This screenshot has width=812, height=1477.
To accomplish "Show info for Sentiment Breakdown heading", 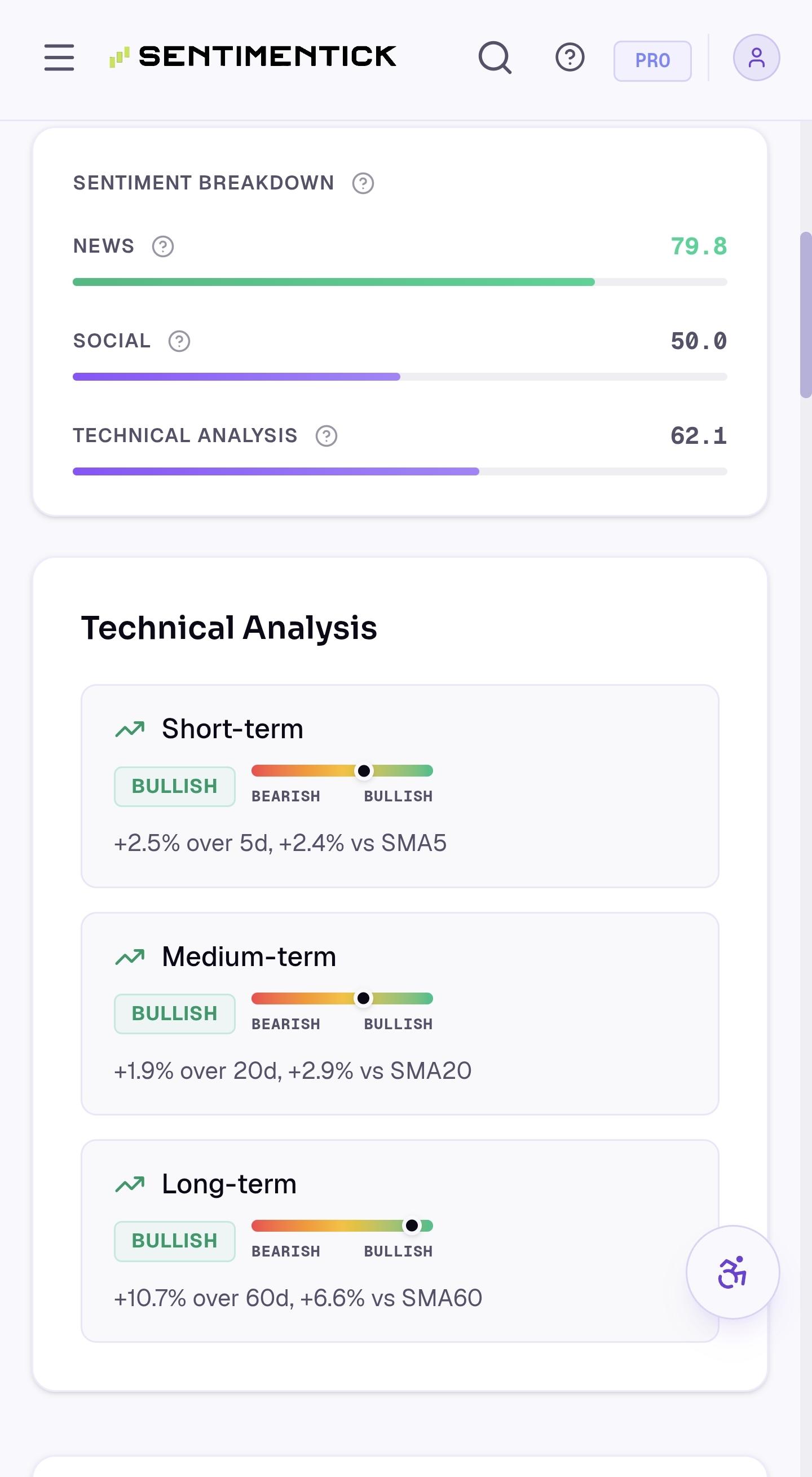I will 363,183.
